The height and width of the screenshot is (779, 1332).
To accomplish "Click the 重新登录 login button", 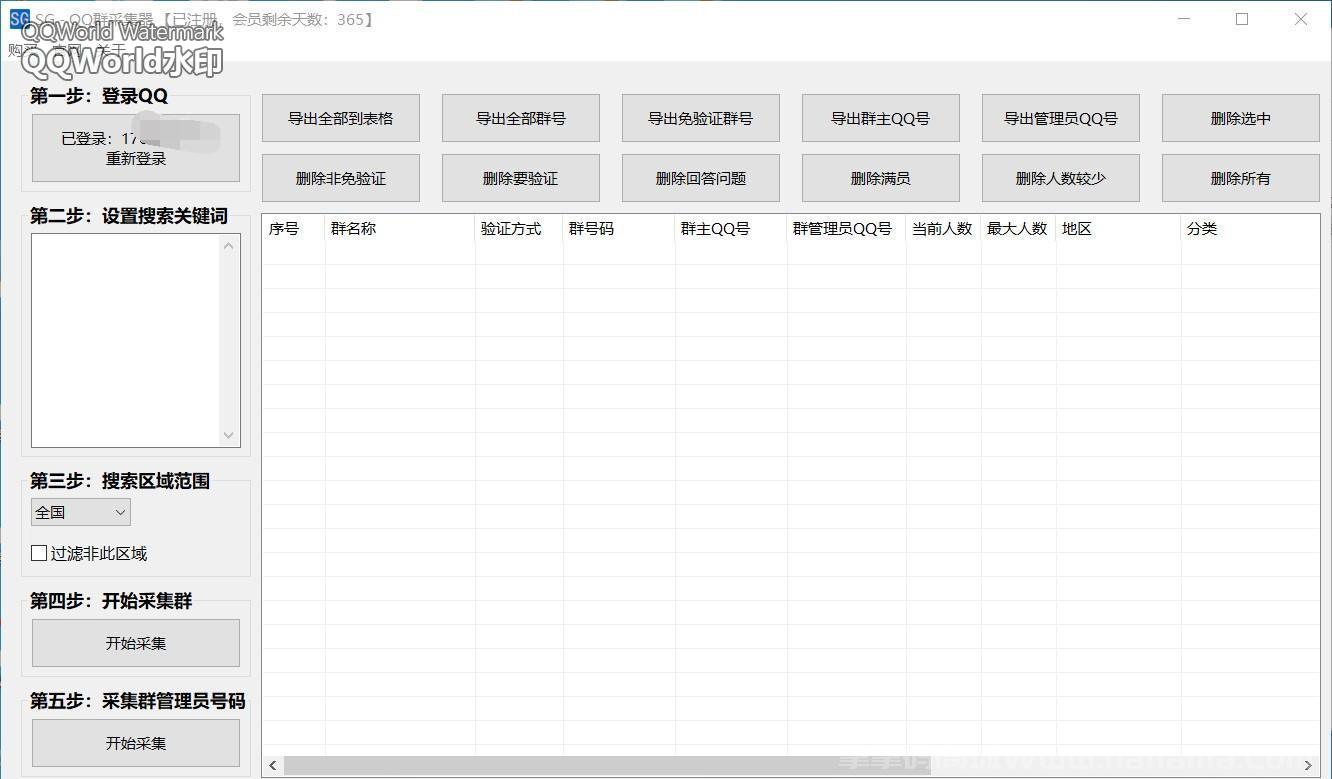I will [136, 148].
